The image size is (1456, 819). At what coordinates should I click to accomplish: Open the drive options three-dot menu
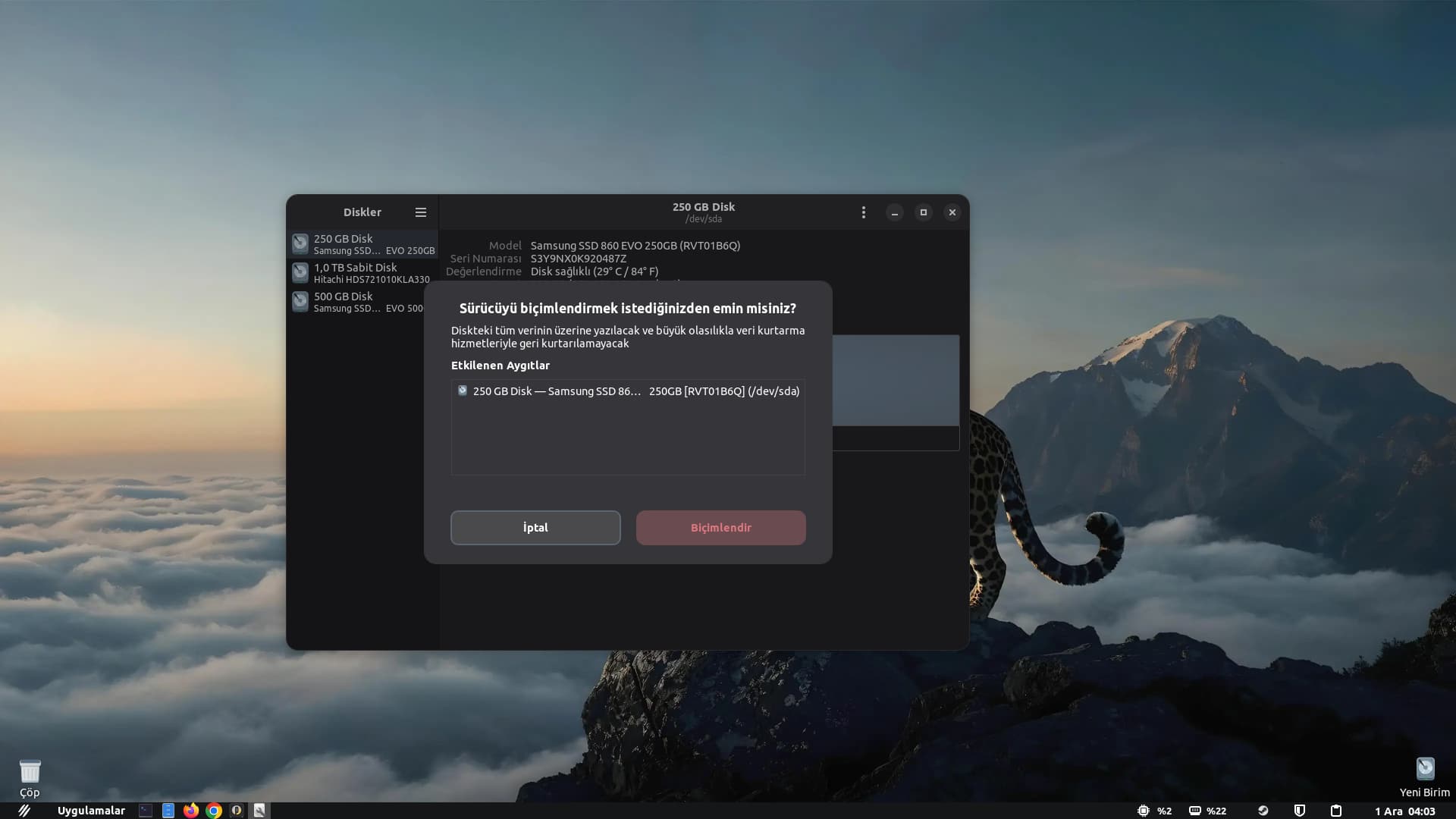[x=863, y=212]
